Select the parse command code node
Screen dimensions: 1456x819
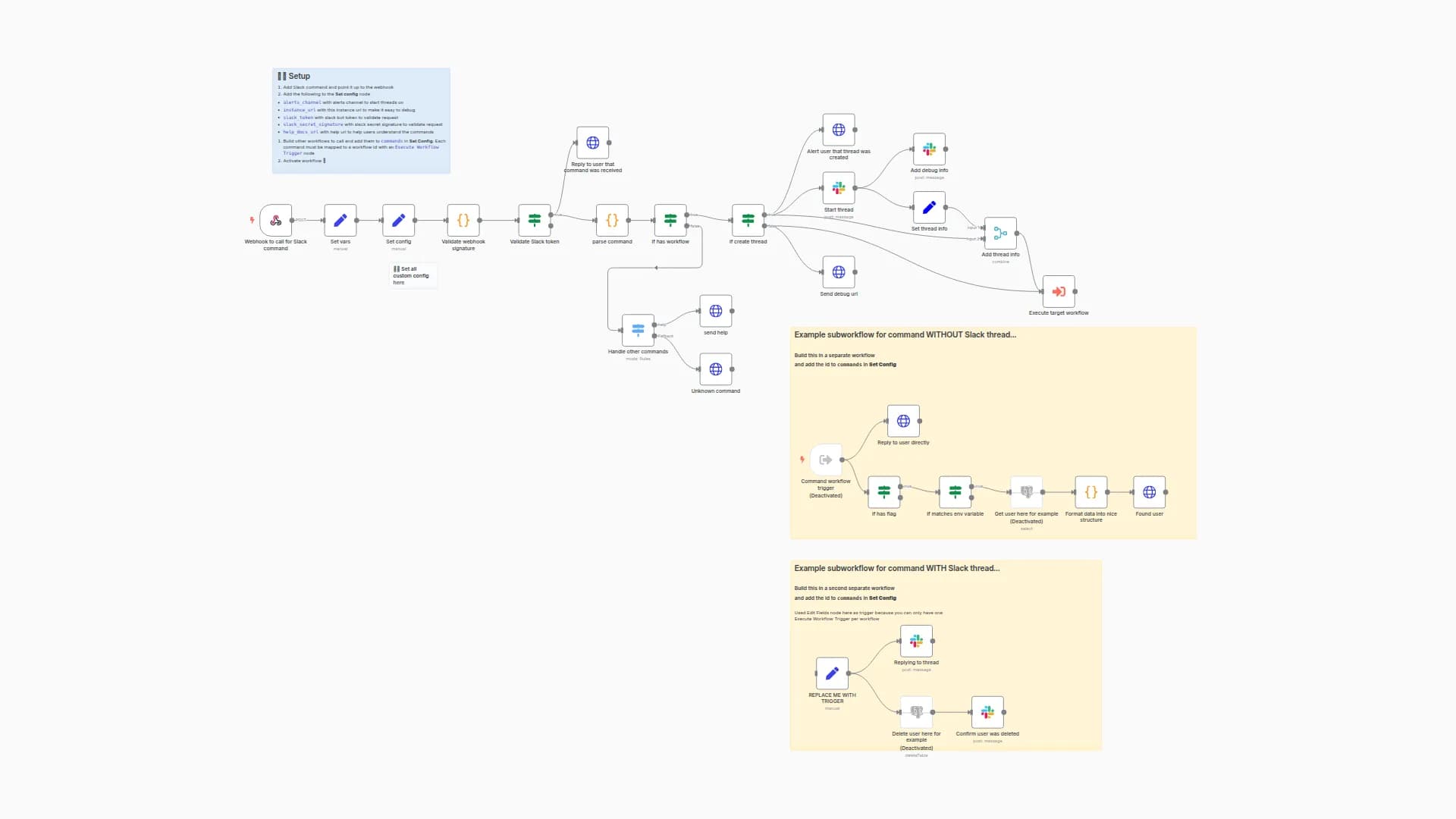coord(612,221)
